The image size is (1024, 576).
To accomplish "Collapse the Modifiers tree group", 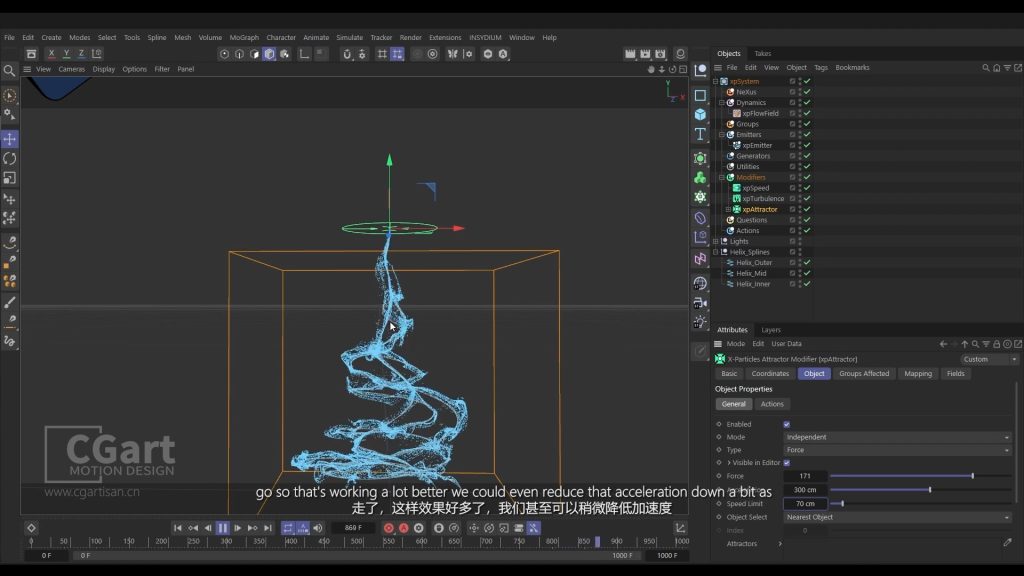I will [x=722, y=178].
